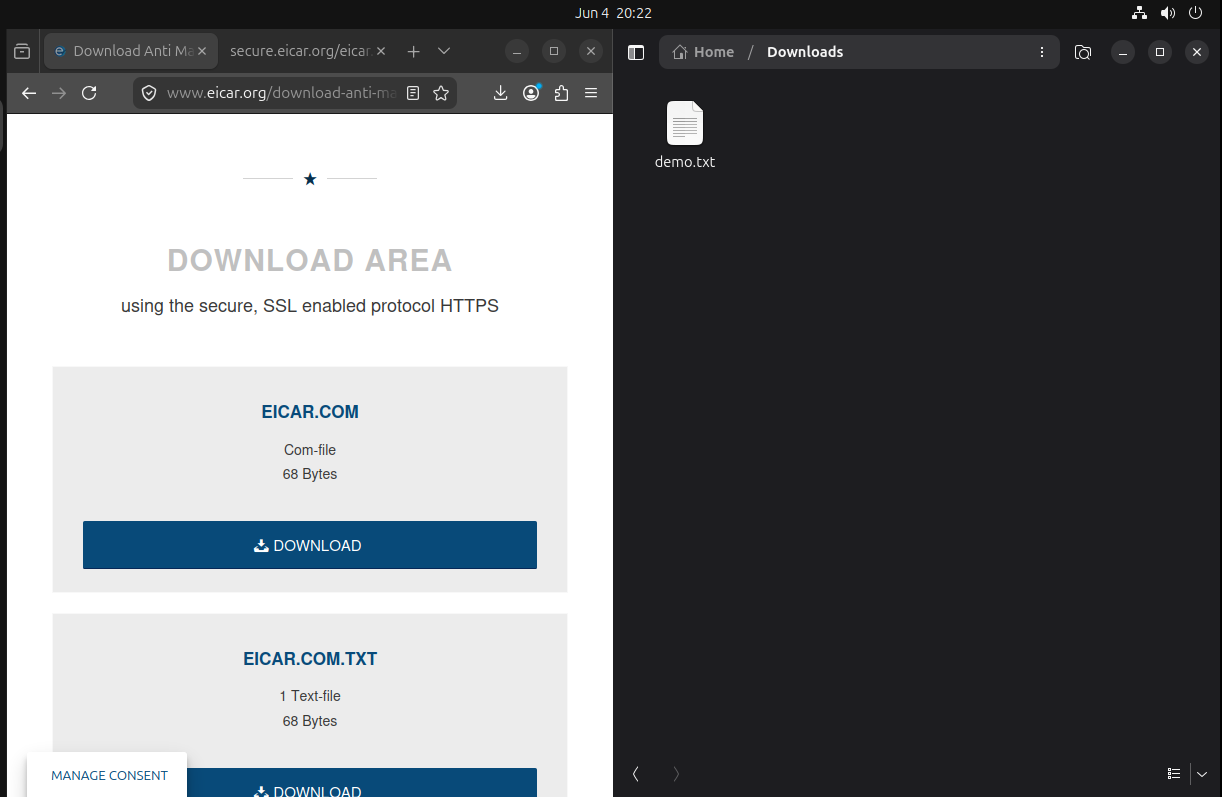Open the Manage Consent panel

point(109,775)
